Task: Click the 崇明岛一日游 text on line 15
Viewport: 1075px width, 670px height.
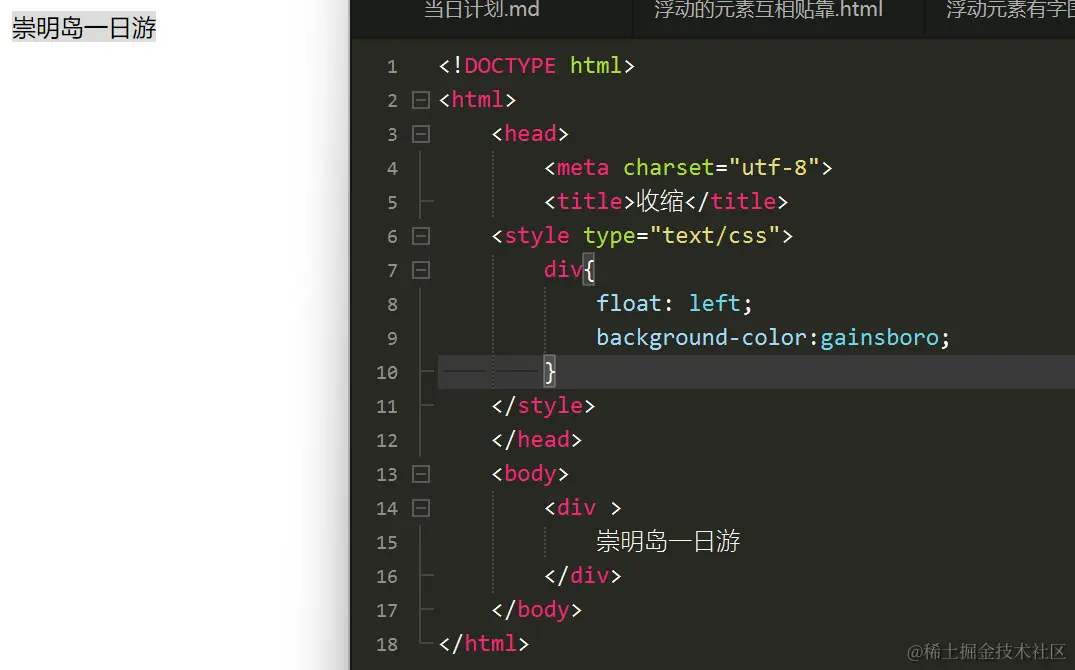Action: click(668, 541)
